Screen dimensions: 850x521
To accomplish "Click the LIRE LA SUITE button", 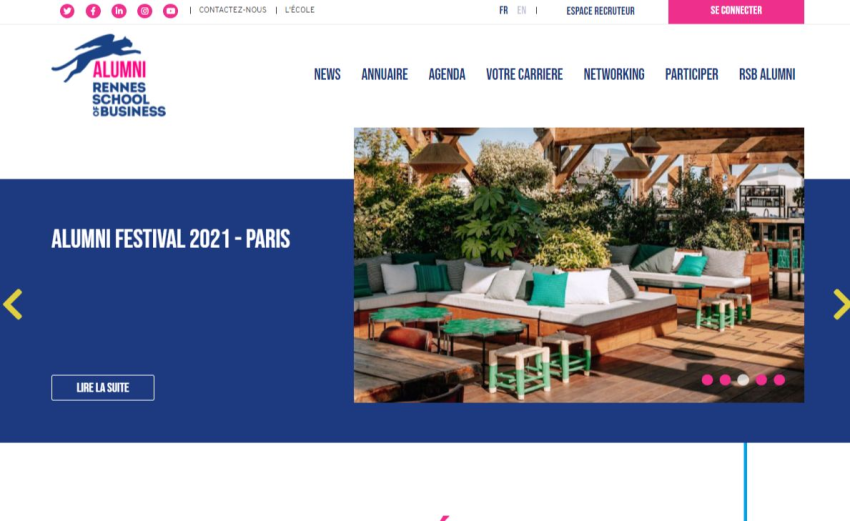I will 103,388.
